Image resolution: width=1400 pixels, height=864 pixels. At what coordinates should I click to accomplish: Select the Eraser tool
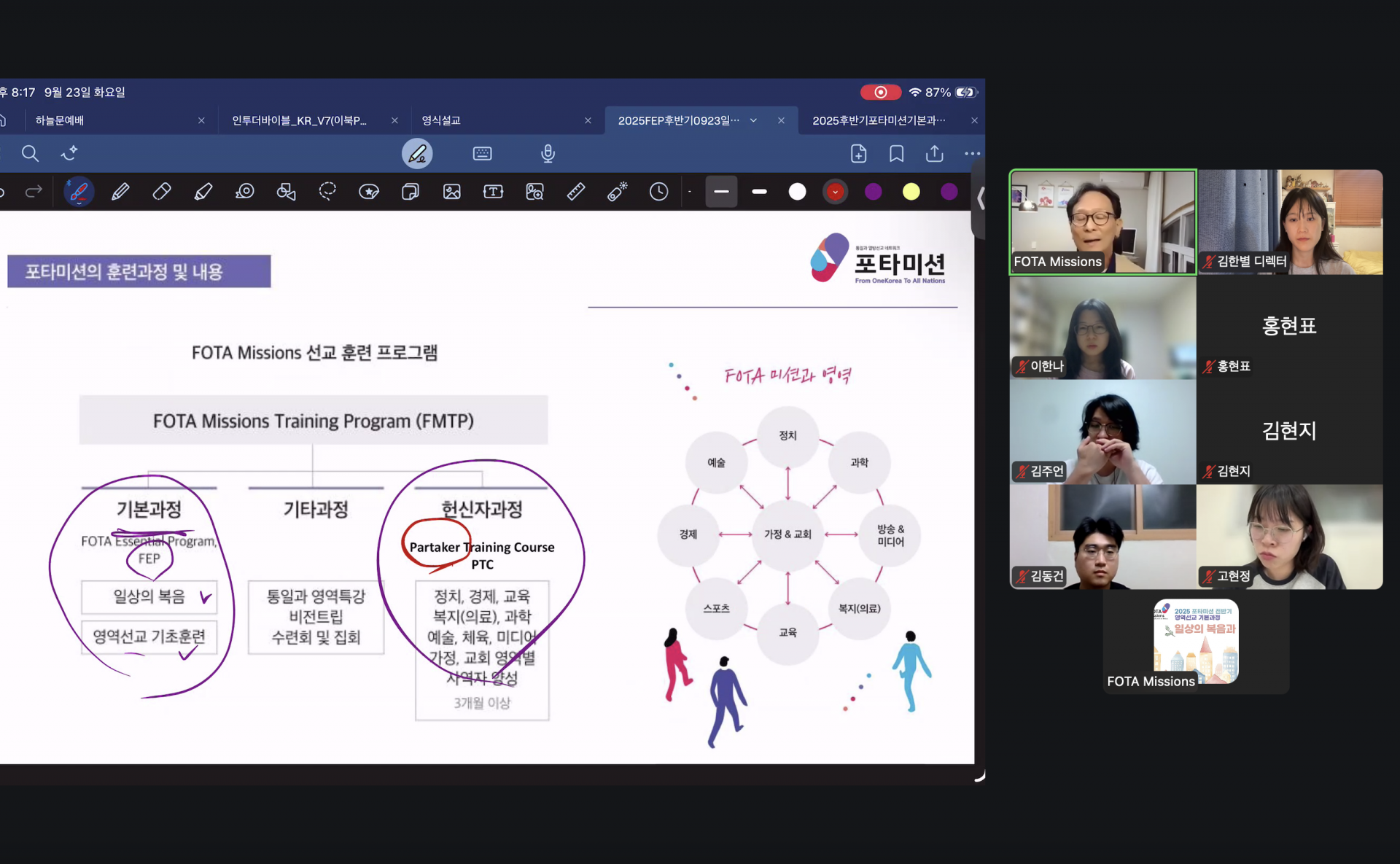point(162,192)
